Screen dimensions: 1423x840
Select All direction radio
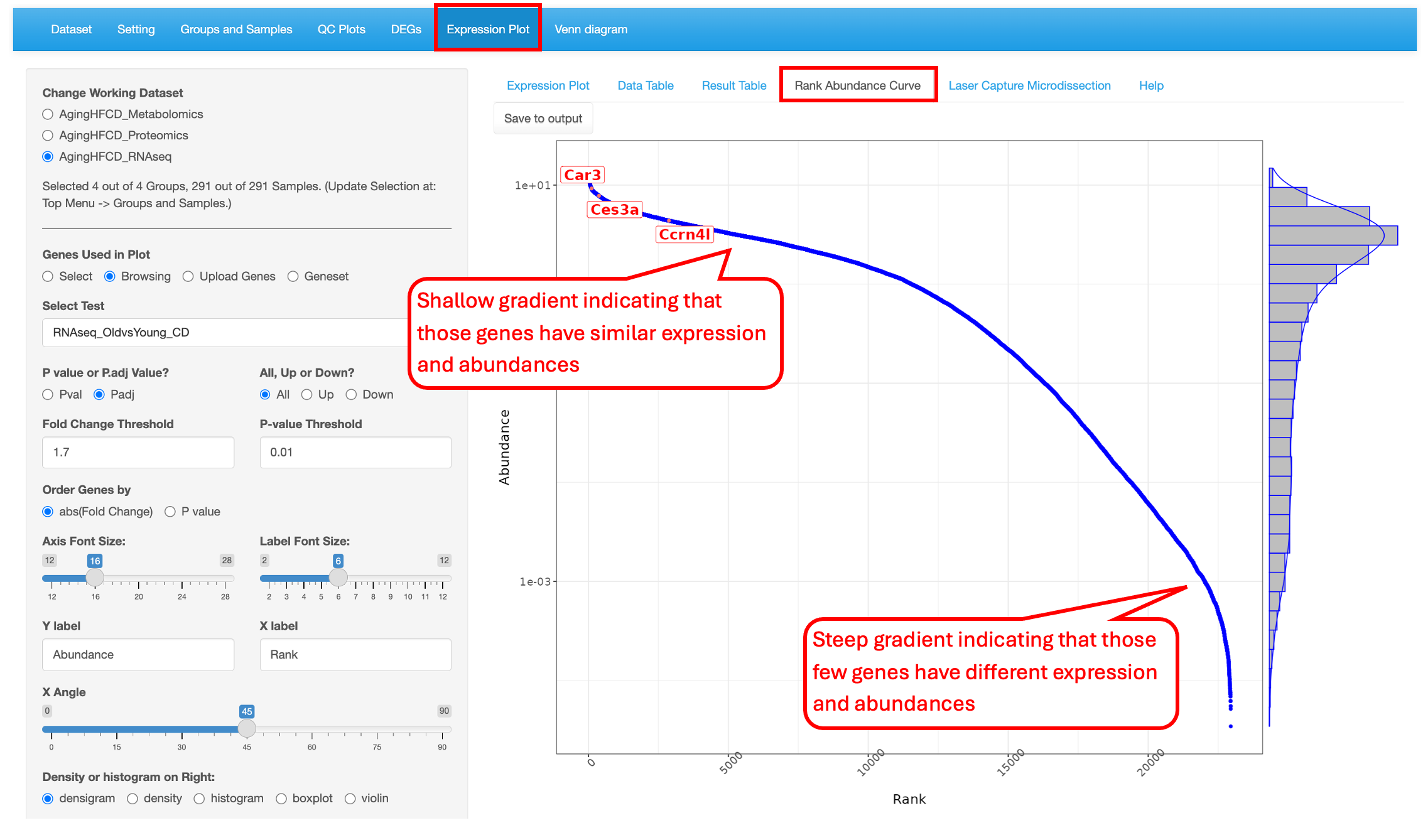tap(265, 395)
